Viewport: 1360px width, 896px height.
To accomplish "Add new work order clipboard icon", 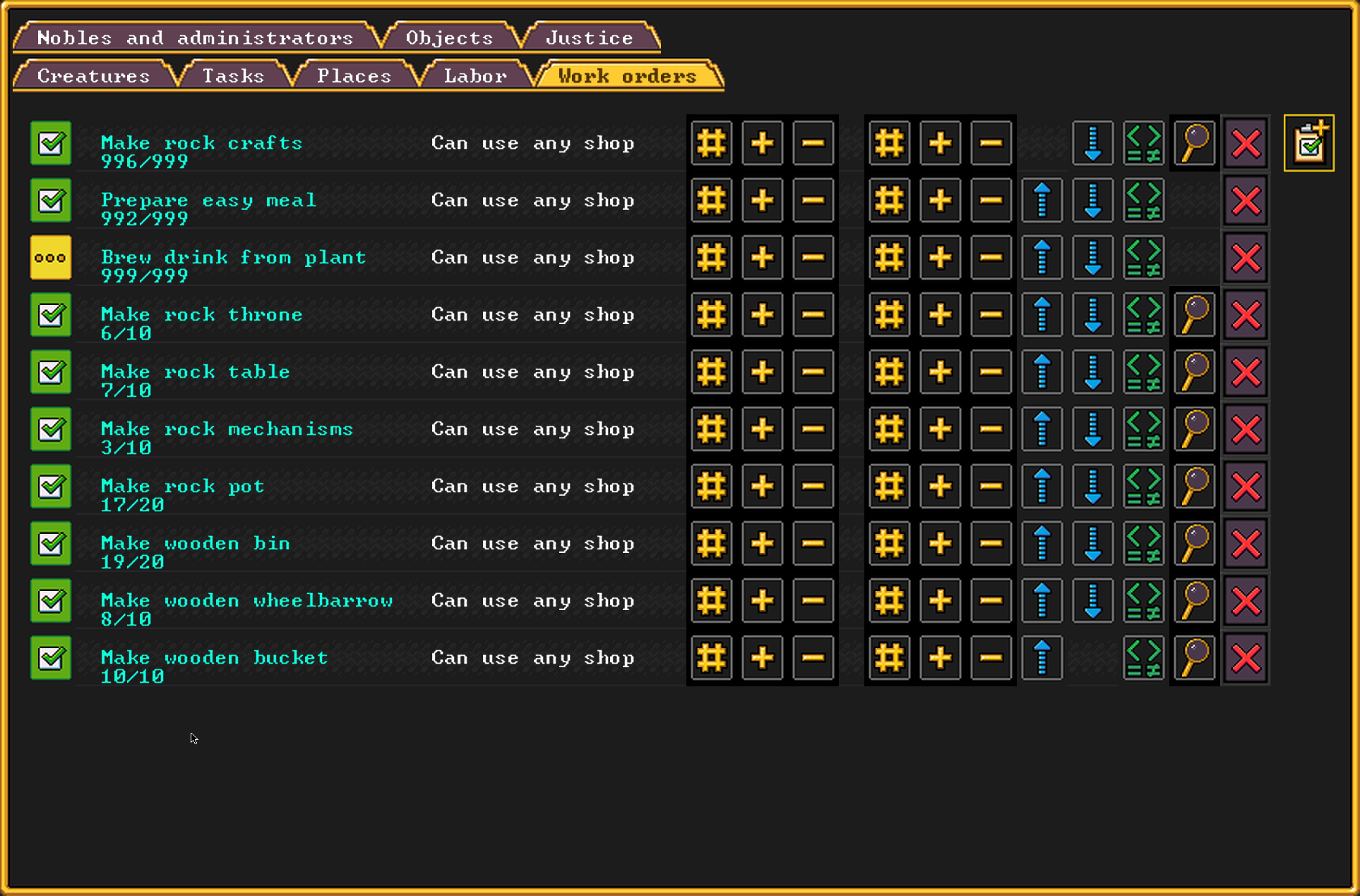I will click(x=1308, y=143).
